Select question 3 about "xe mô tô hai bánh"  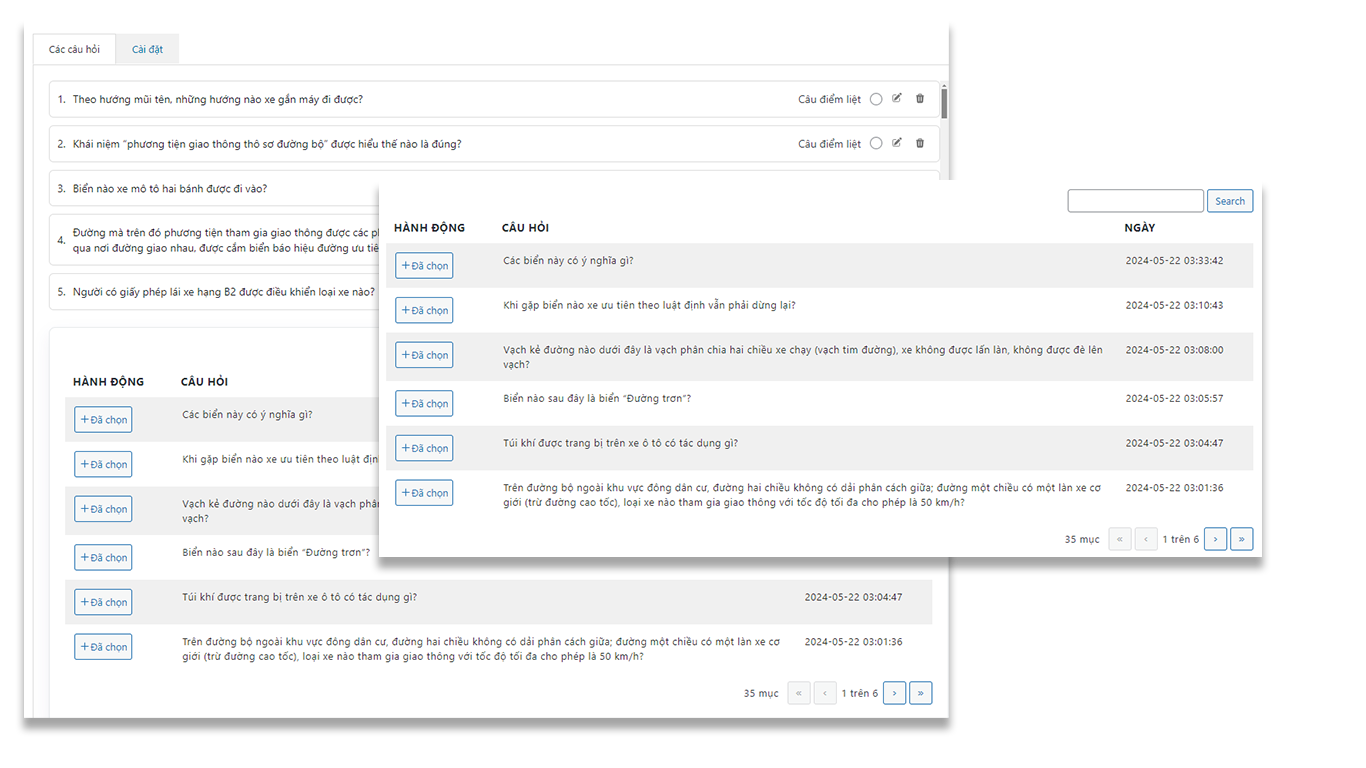(x=170, y=189)
